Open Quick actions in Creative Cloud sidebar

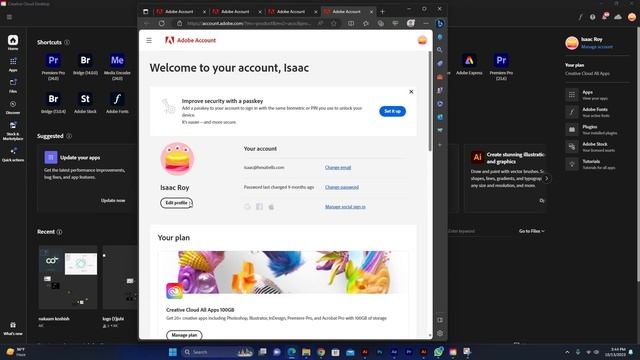coord(13,154)
